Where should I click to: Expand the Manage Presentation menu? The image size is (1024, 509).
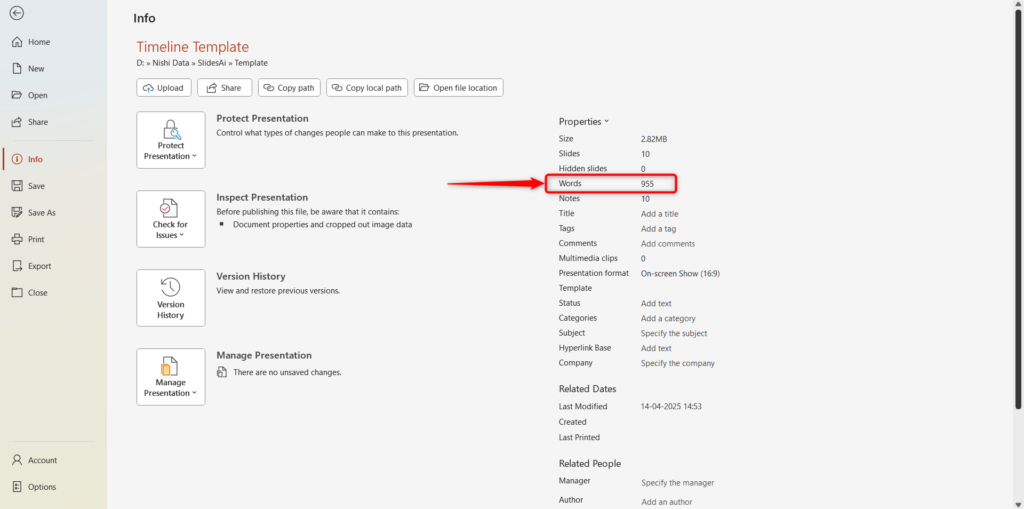click(x=171, y=376)
